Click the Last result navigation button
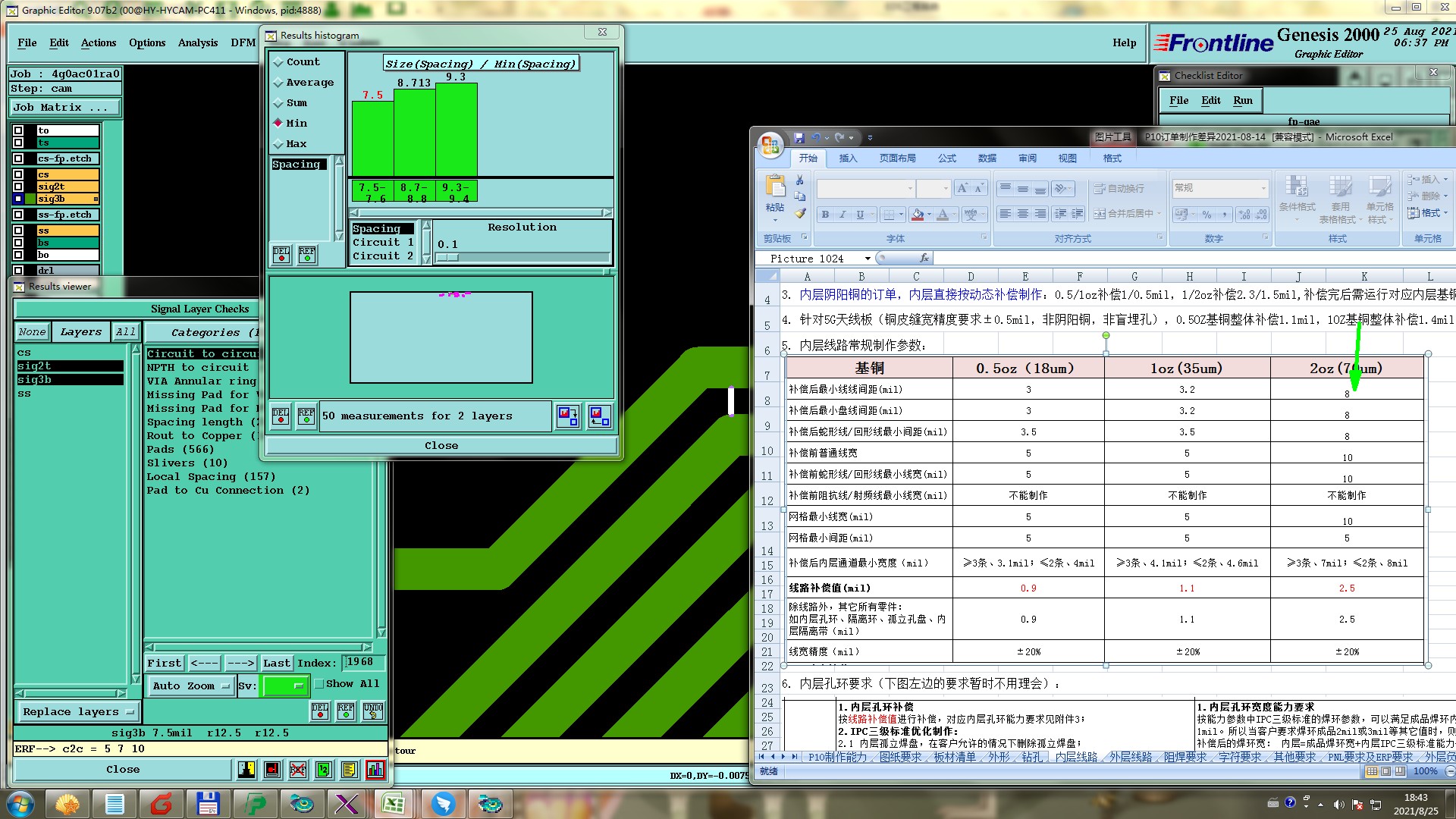 [276, 663]
